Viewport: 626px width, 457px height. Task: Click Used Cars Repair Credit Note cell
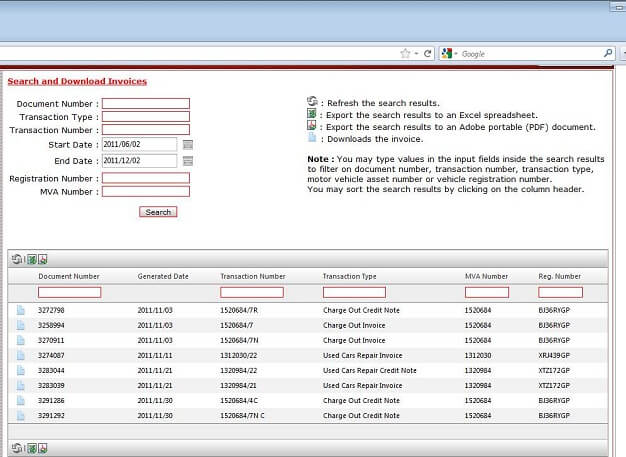(370, 370)
